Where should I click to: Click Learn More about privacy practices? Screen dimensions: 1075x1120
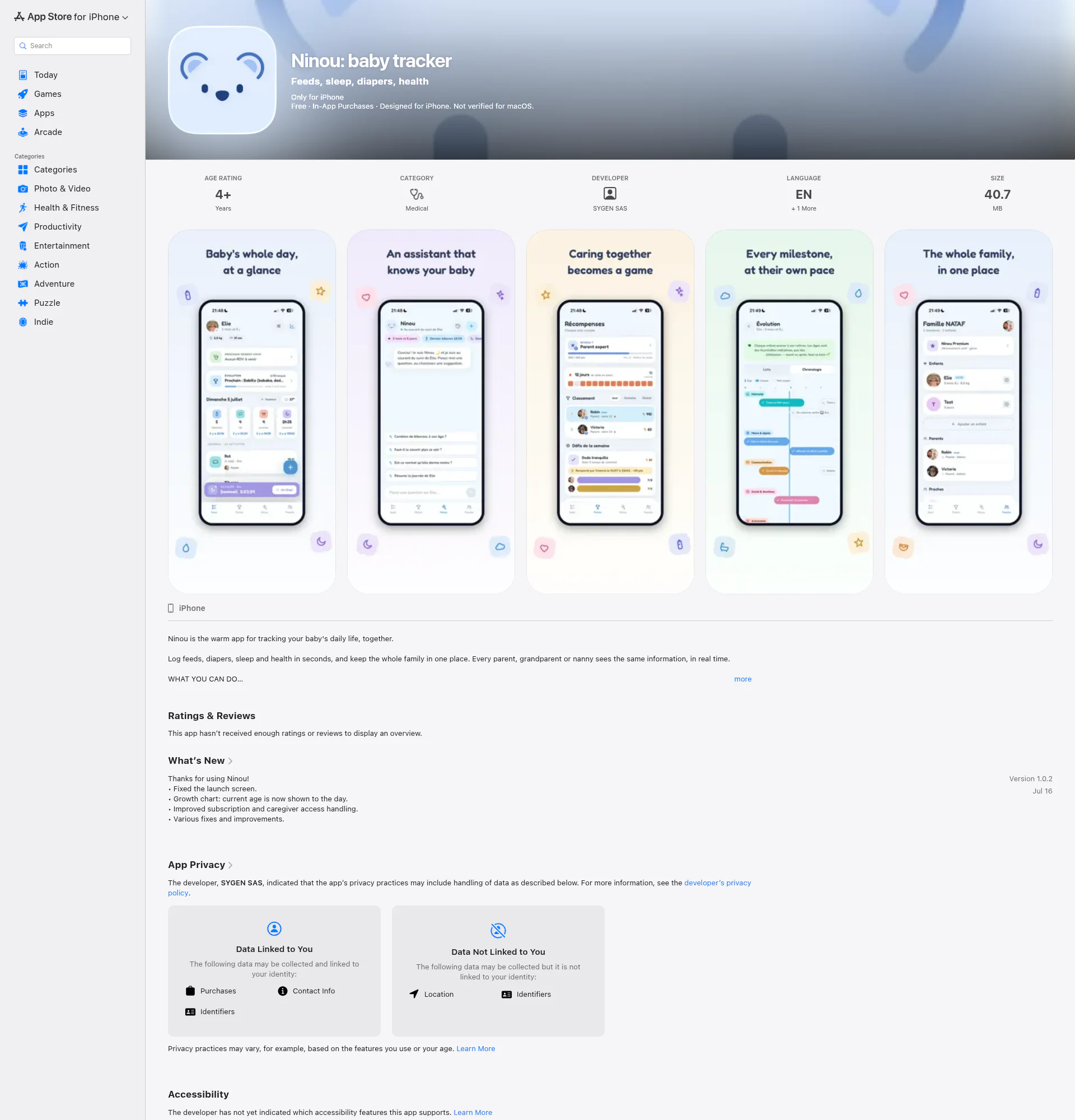(476, 1048)
